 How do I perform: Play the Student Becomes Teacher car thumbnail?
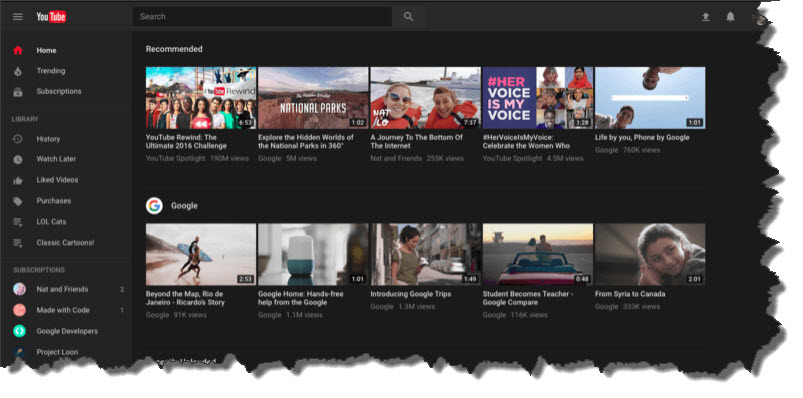[x=538, y=254]
